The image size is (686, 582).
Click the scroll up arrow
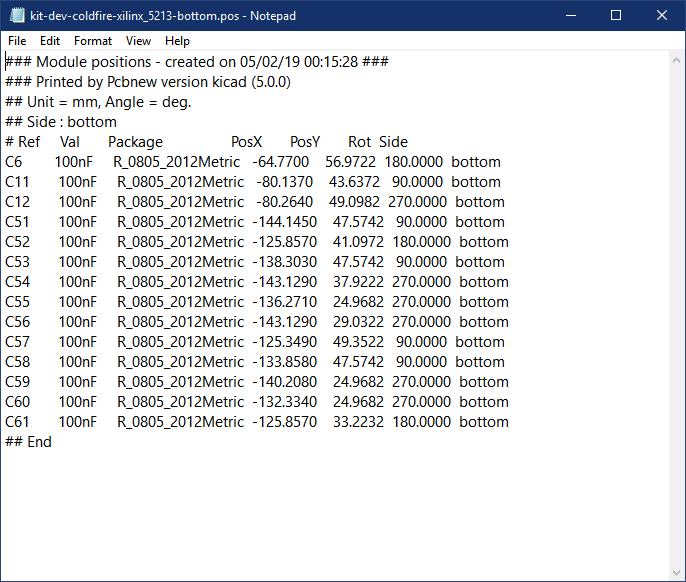point(676,61)
